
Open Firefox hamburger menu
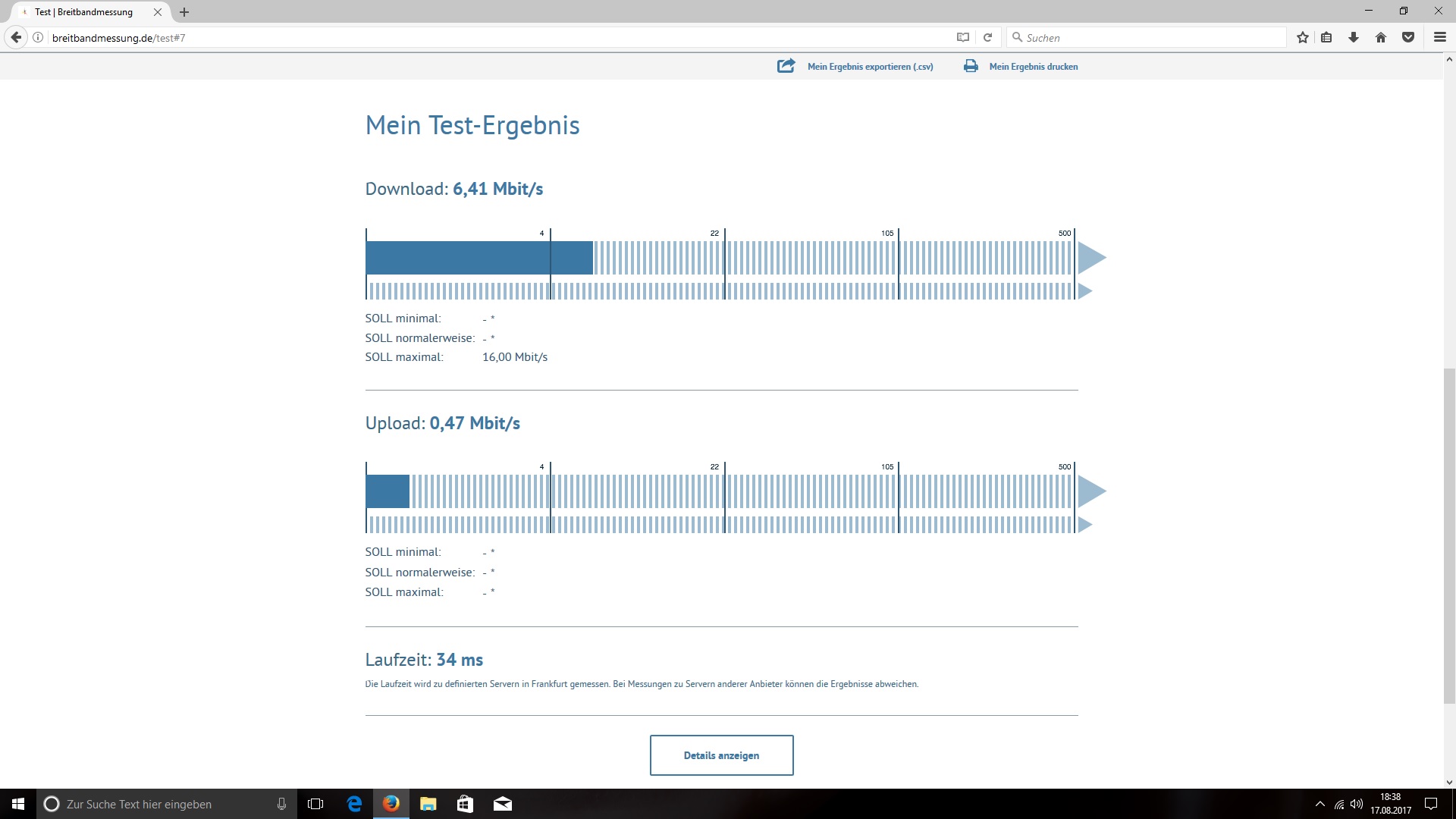(1439, 37)
